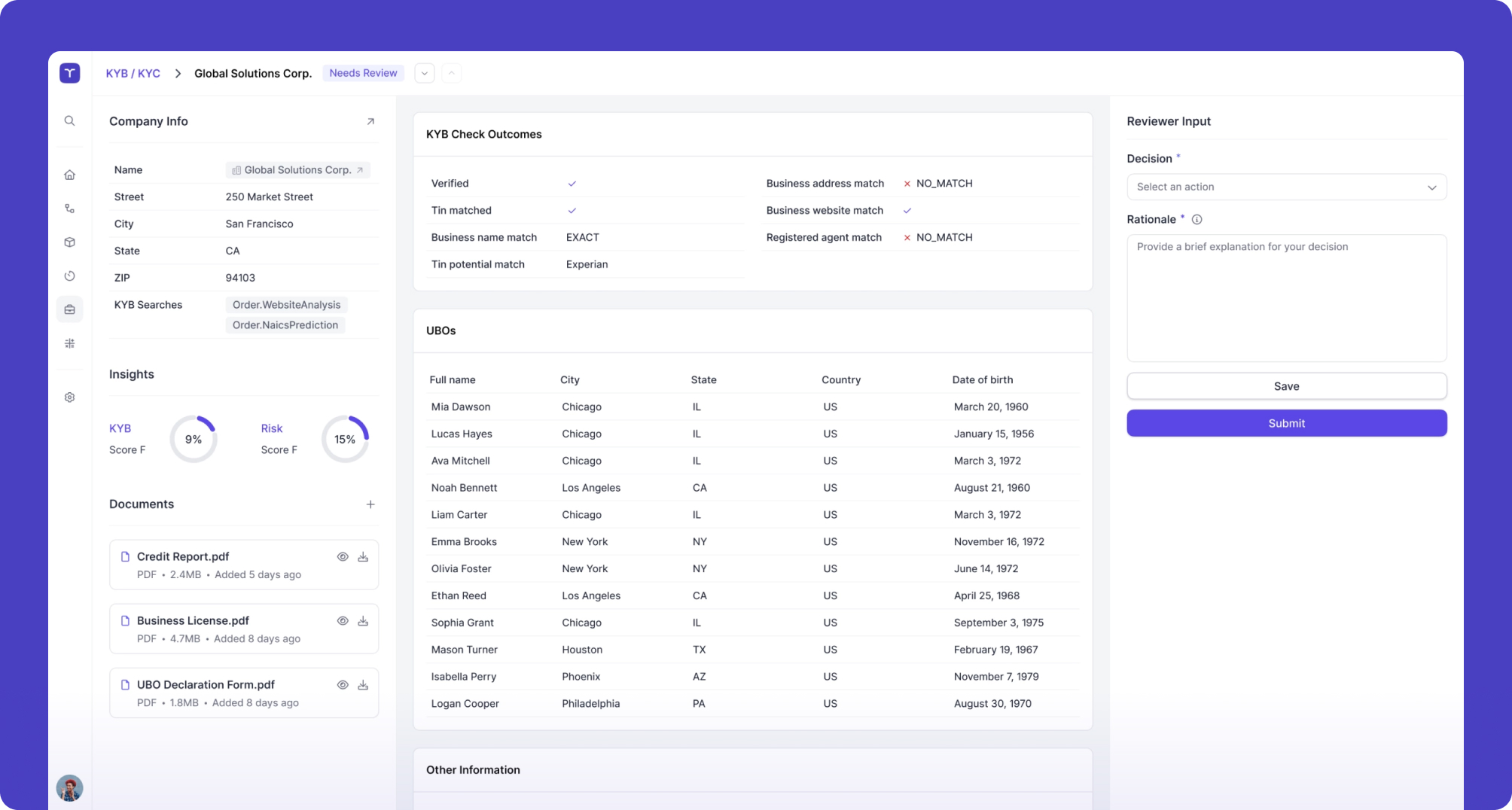1512x810 pixels.
Task: Preview Business License.pdf with the eye icon
Action: [x=343, y=621]
